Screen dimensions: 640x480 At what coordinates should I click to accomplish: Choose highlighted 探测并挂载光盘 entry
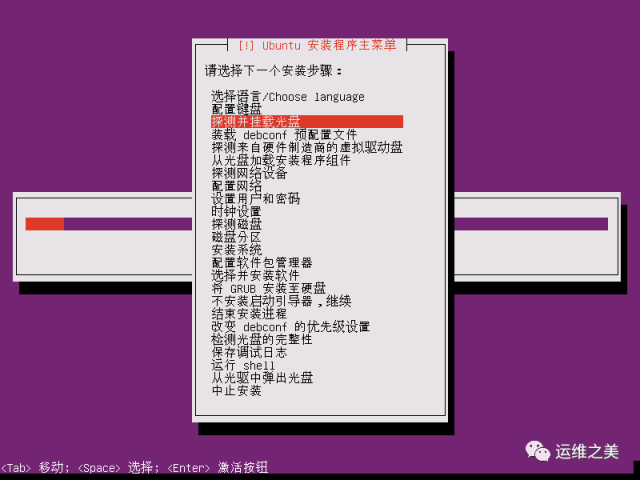[x=307, y=122]
